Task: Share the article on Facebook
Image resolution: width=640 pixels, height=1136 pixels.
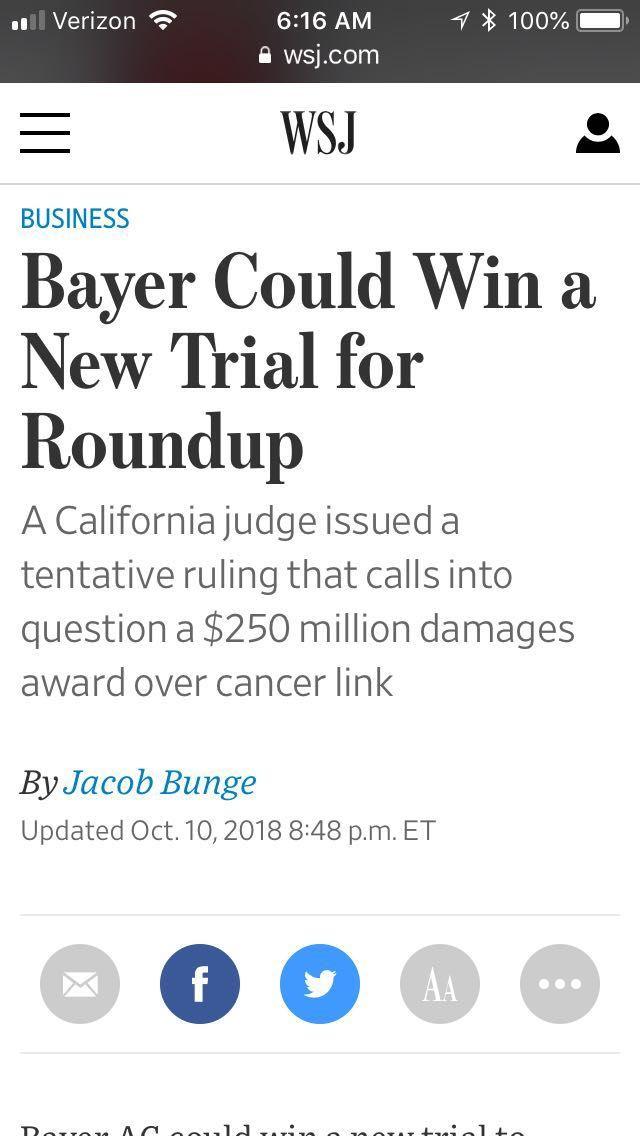Action: 200,984
